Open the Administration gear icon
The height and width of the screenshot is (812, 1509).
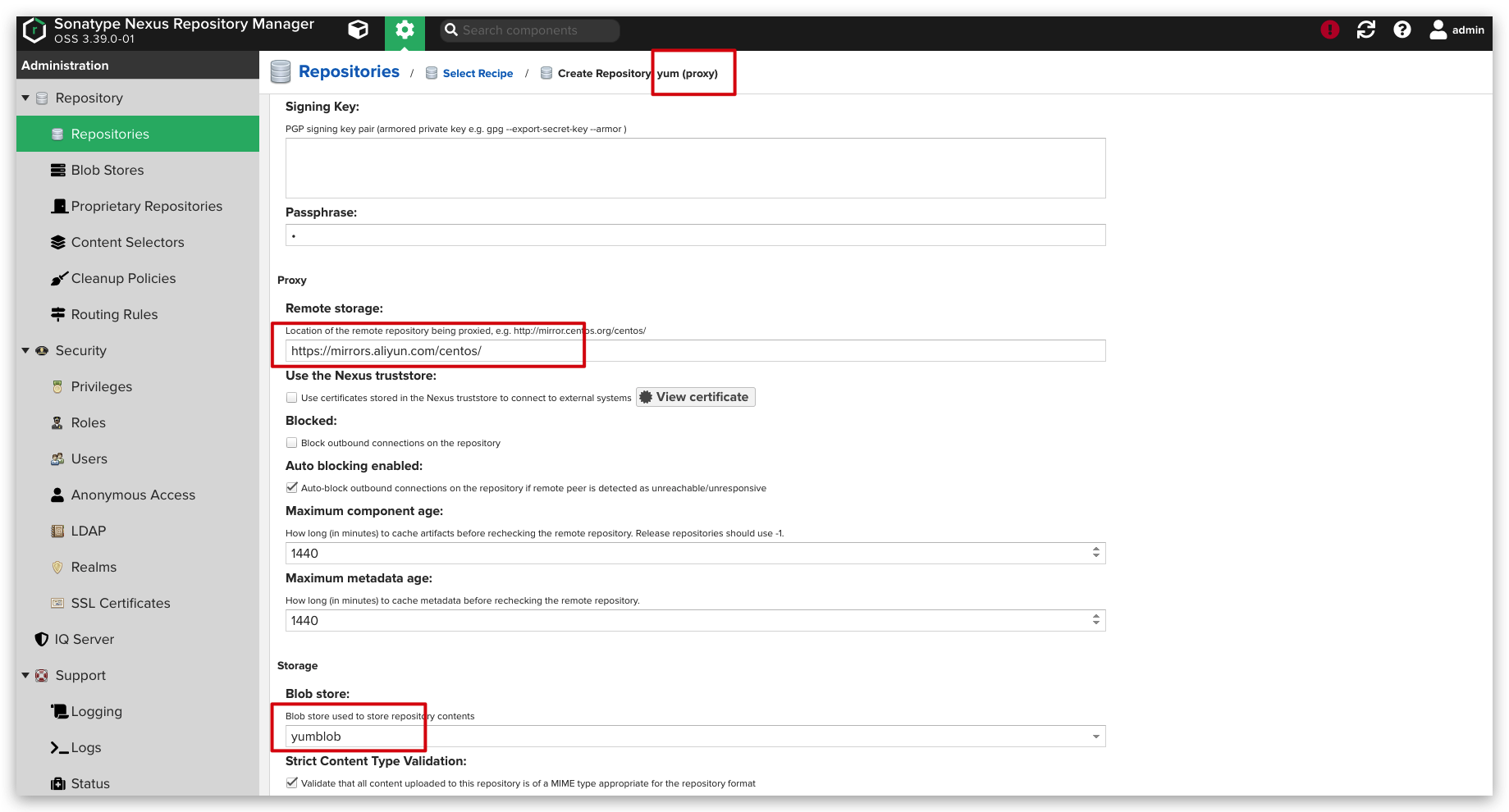[405, 30]
